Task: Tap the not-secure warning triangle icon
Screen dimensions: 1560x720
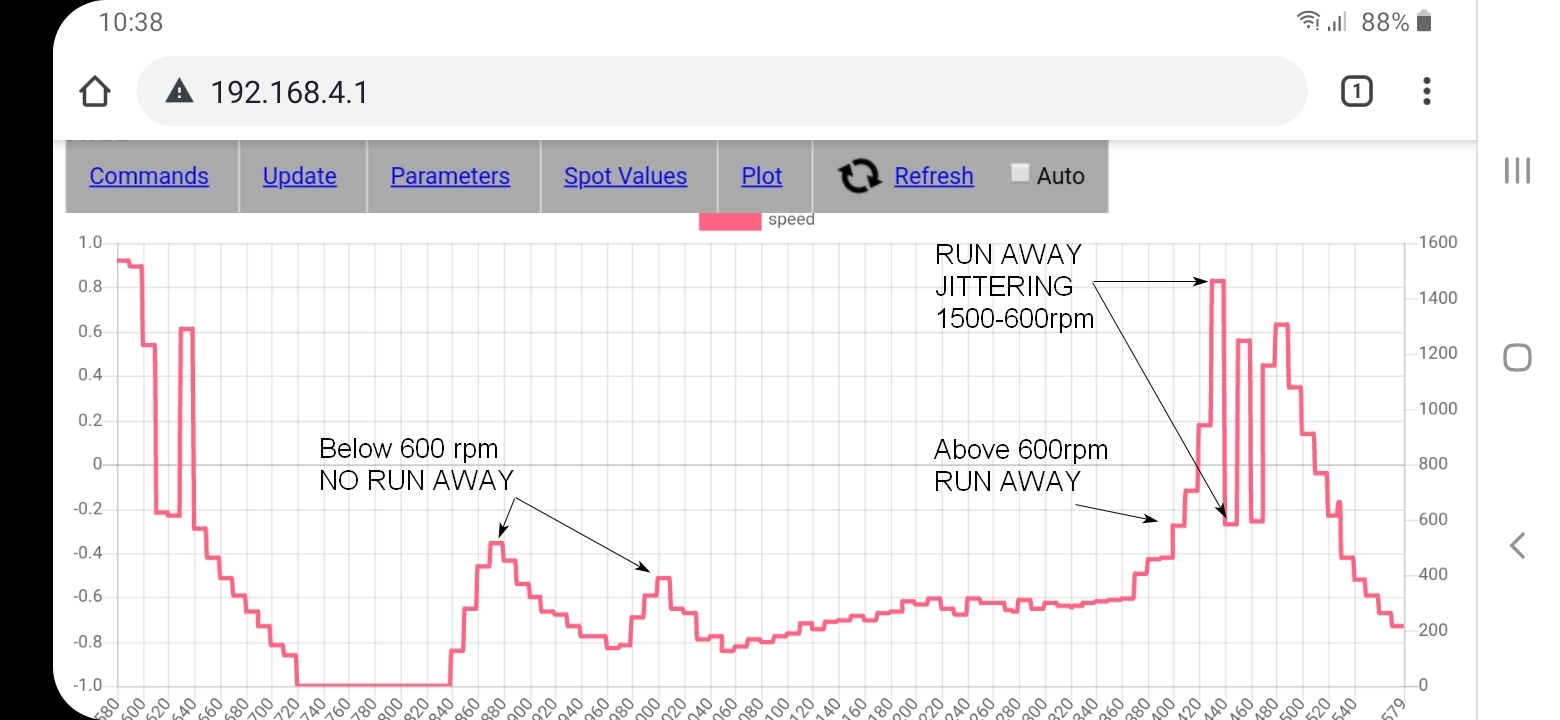Action: coord(179,92)
